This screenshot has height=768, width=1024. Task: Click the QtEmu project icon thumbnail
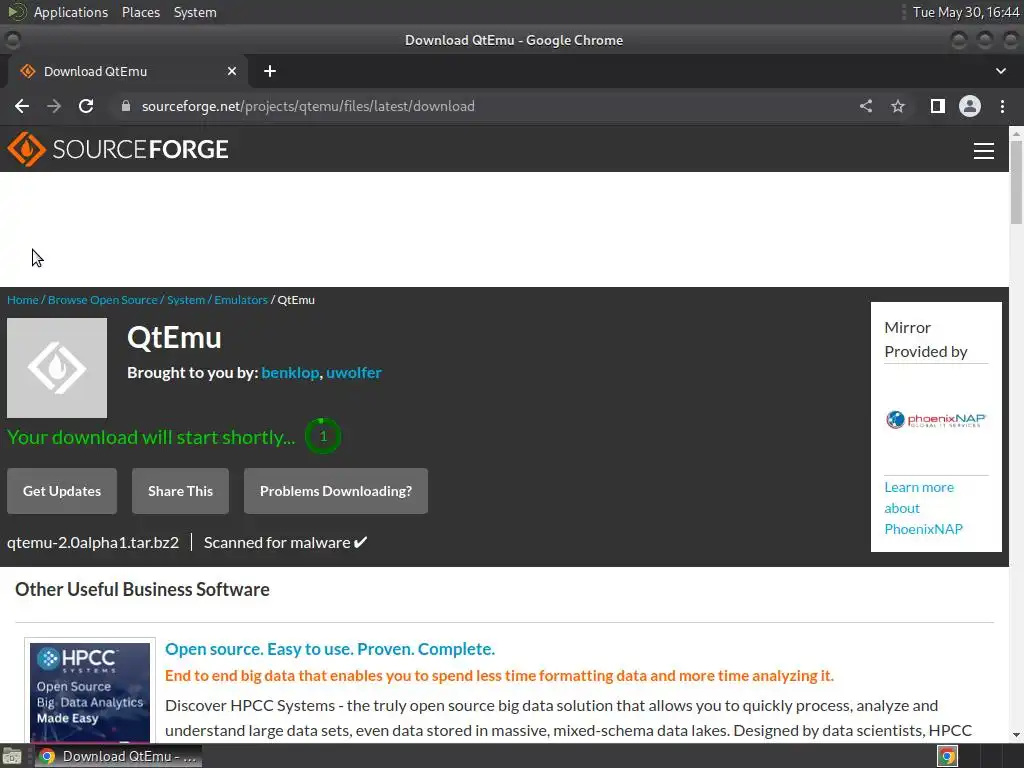[57, 368]
